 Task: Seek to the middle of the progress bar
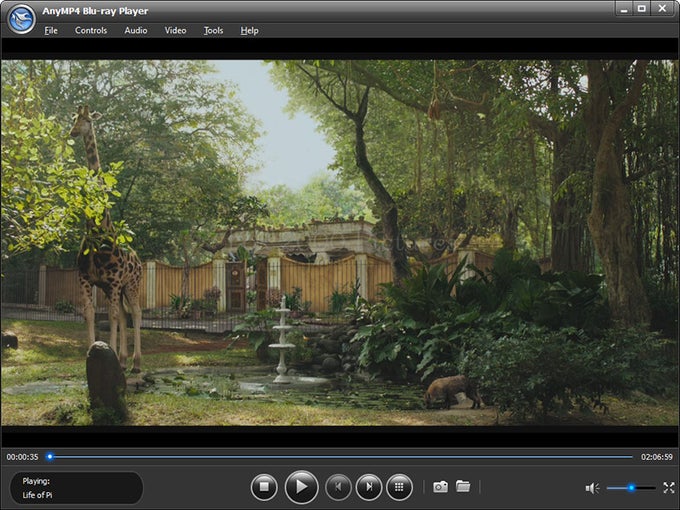tap(341, 457)
